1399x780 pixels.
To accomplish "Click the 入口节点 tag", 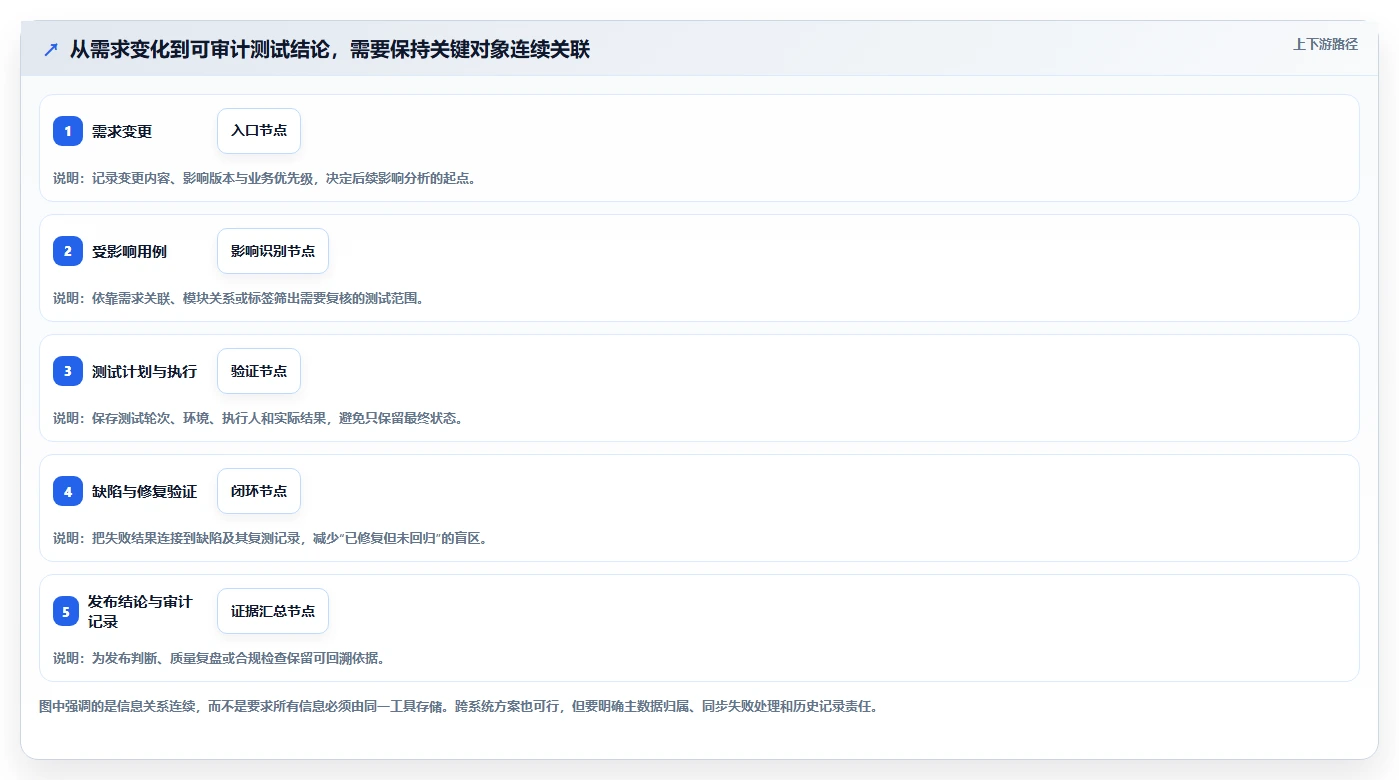I will (x=259, y=131).
